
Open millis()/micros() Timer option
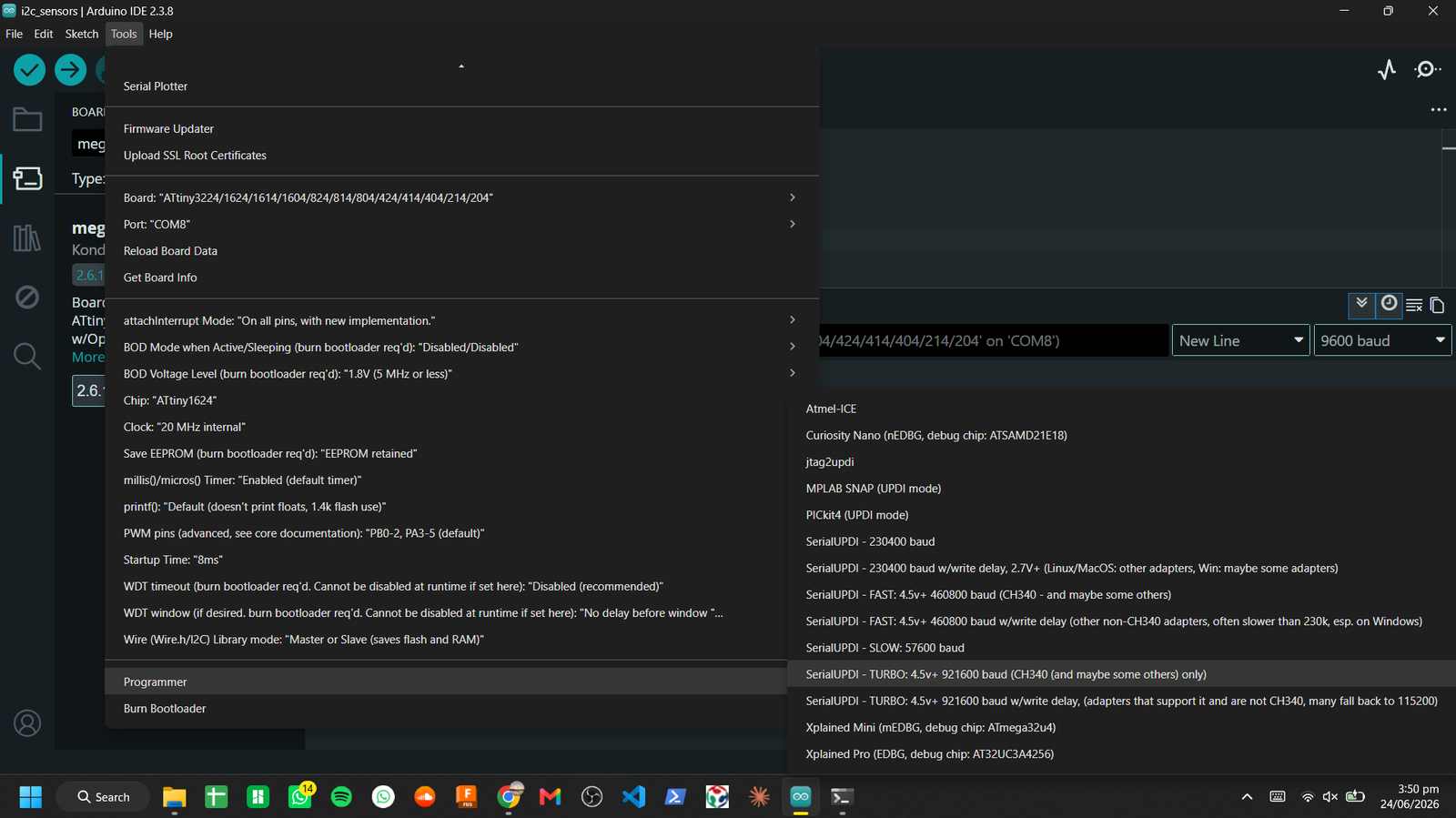[446, 480]
